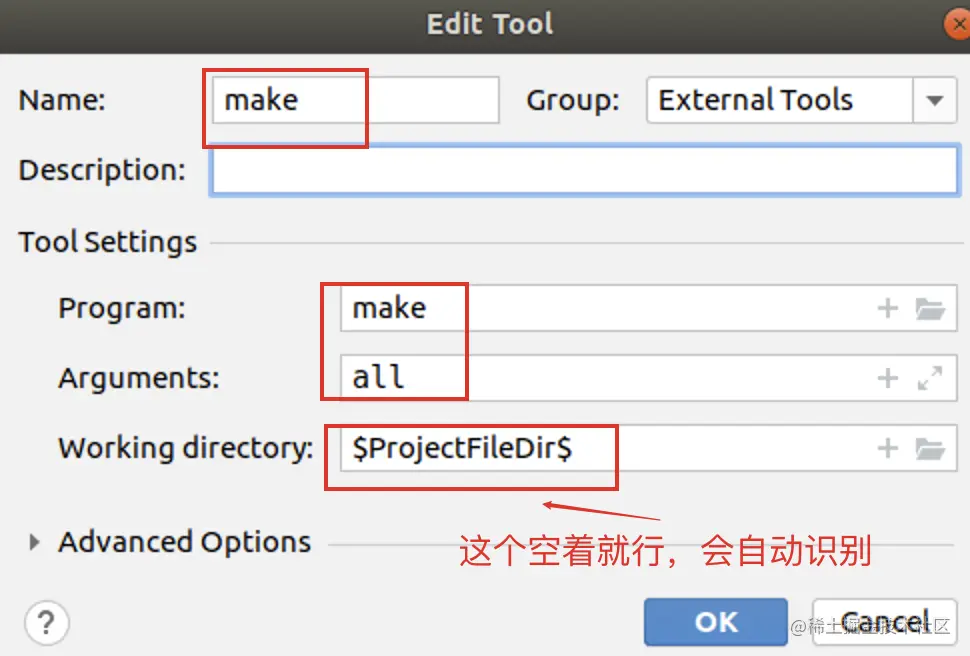Expand the Arguments field editor
The height and width of the screenshot is (656, 970).
[930, 378]
